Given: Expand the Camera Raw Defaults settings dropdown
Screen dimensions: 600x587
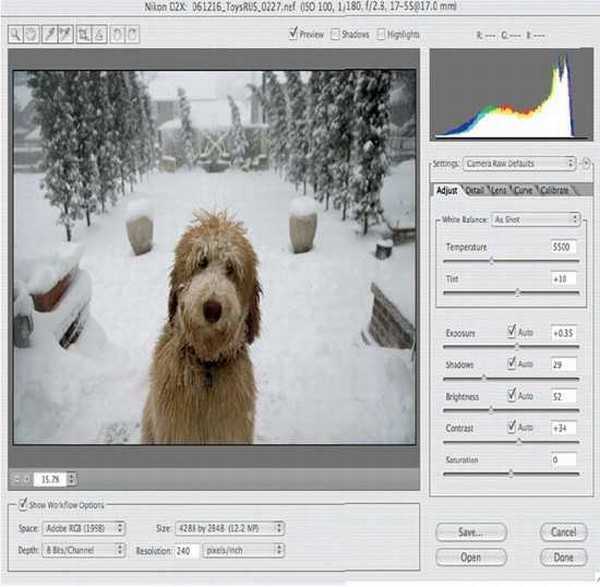Looking at the screenshot, I should (518, 163).
